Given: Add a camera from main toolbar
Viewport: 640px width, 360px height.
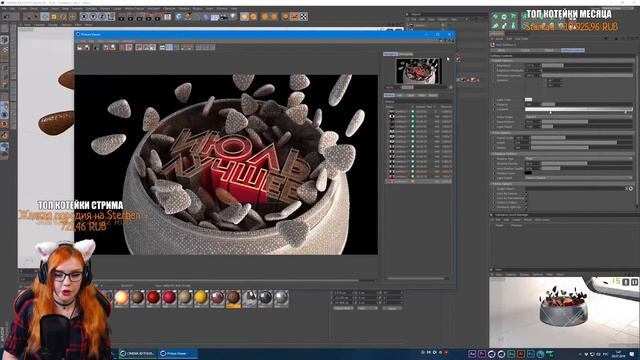Looking at the screenshot, I should [x=224, y=17].
